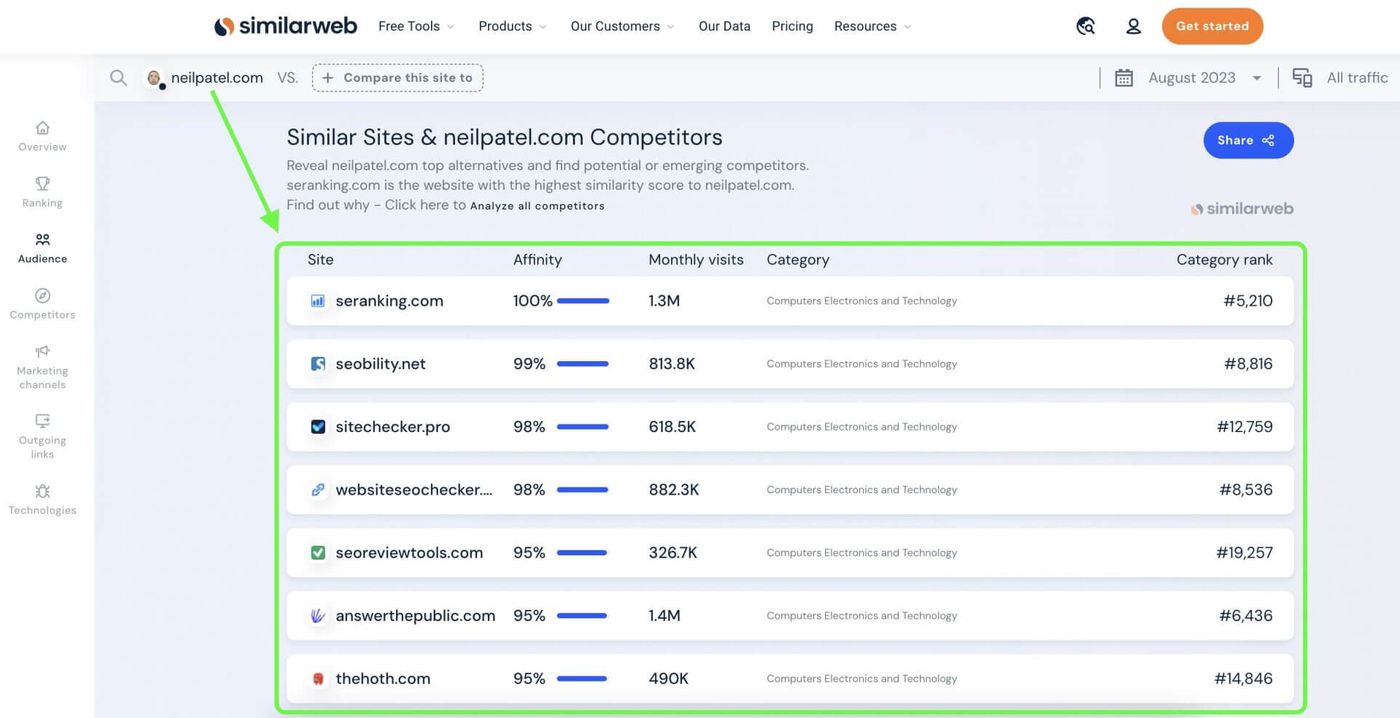Click the answerthepublic.com favicon
Image resolution: width=1400 pixels, height=718 pixels.
click(318, 616)
